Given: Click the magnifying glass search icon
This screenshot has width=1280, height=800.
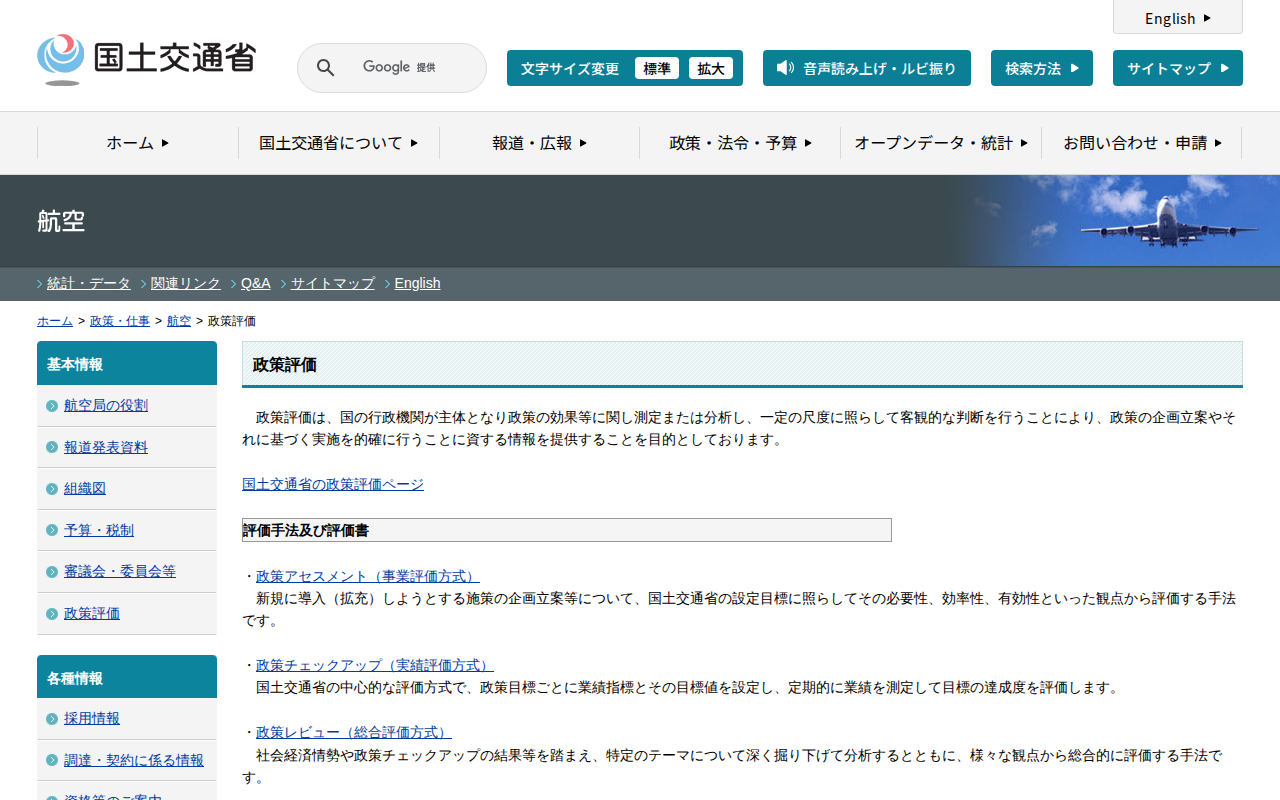Looking at the screenshot, I should (x=325, y=68).
